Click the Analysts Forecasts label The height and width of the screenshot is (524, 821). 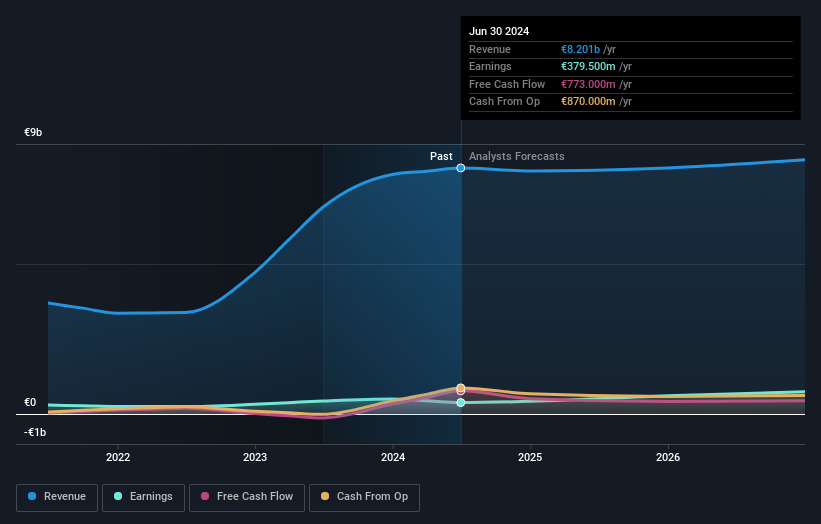point(517,157)
